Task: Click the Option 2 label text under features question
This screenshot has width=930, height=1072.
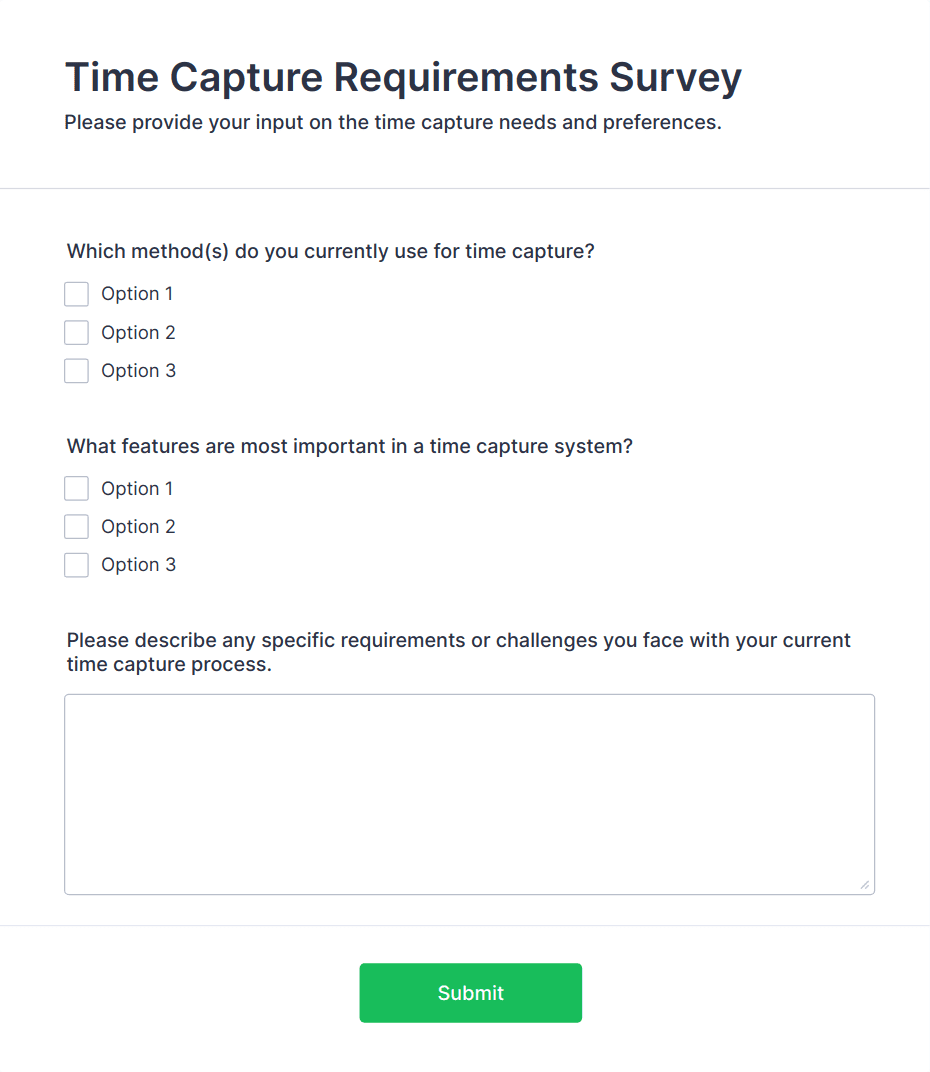Action: (138, 527)
